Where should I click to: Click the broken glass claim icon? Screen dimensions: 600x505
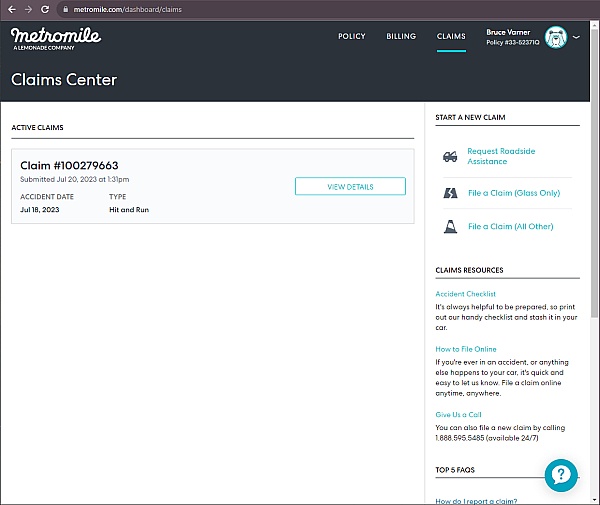coord(450,193)
